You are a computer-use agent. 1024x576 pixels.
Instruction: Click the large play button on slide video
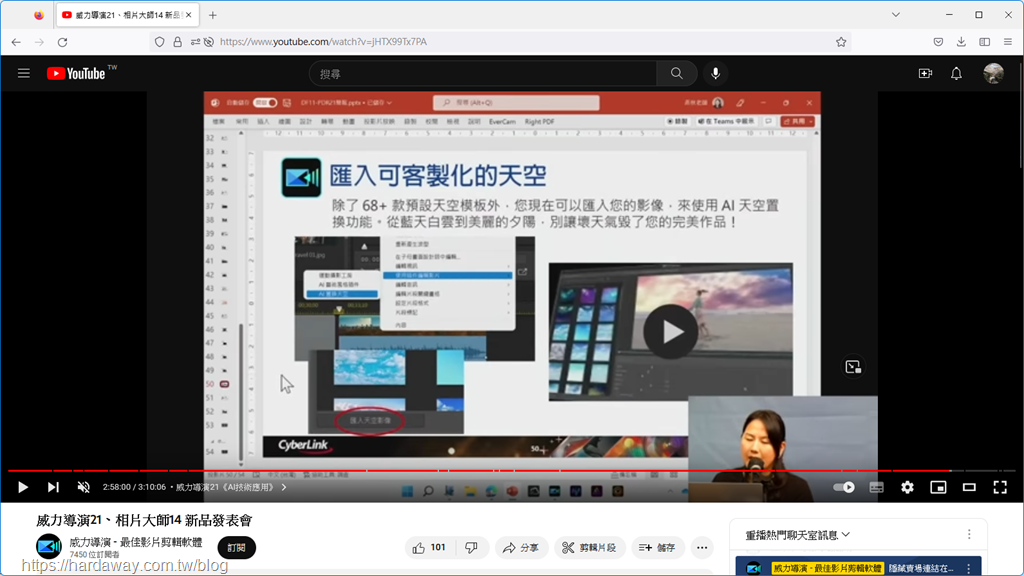670,332
